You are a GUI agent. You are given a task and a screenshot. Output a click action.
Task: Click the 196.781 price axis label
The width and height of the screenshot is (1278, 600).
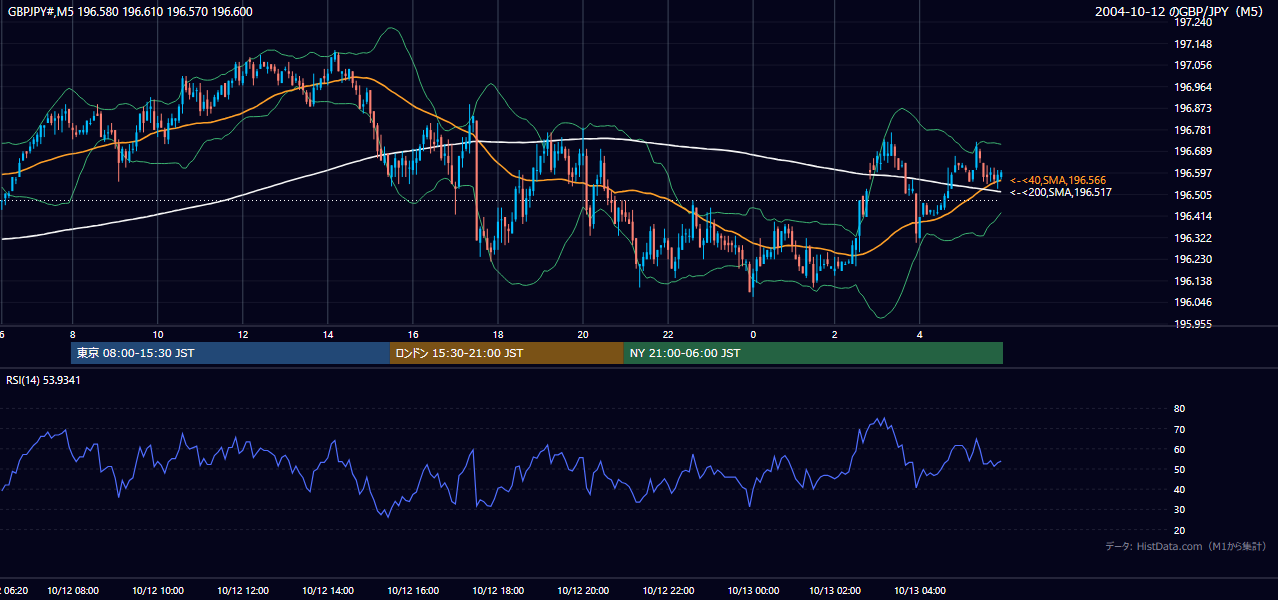click(x=1192, y=130)
